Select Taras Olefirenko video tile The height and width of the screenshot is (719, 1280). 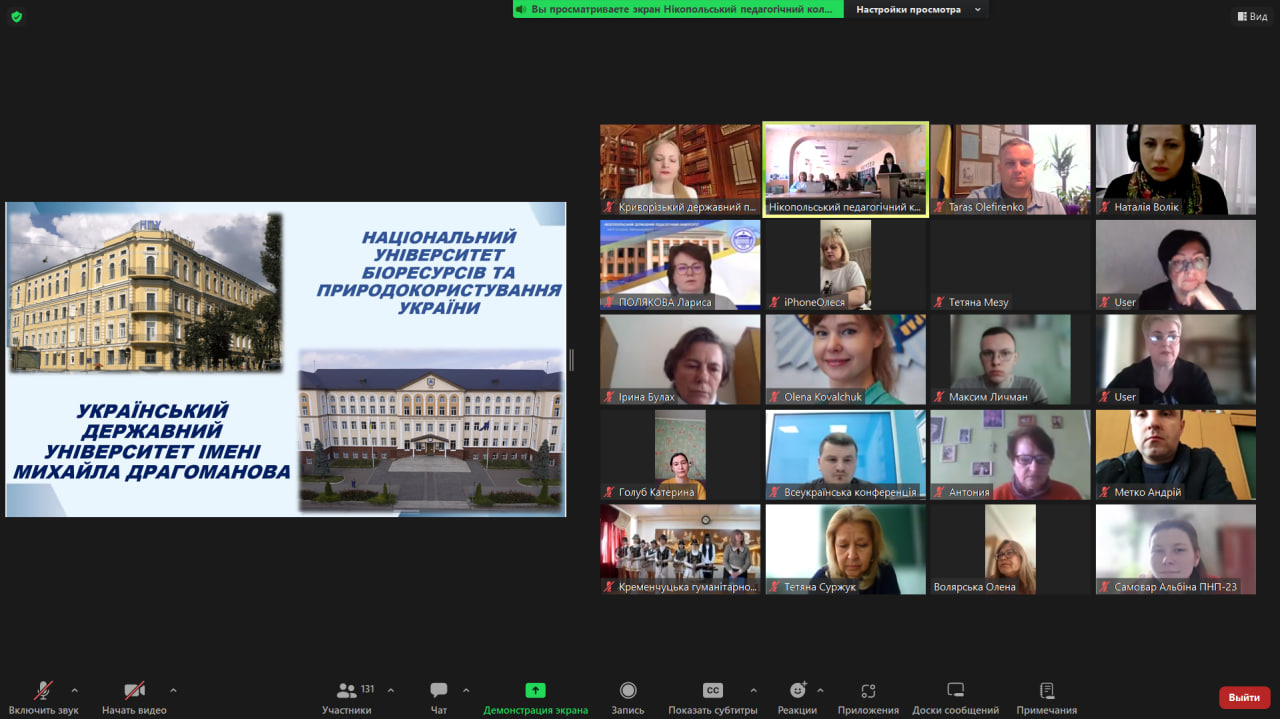1010,170
